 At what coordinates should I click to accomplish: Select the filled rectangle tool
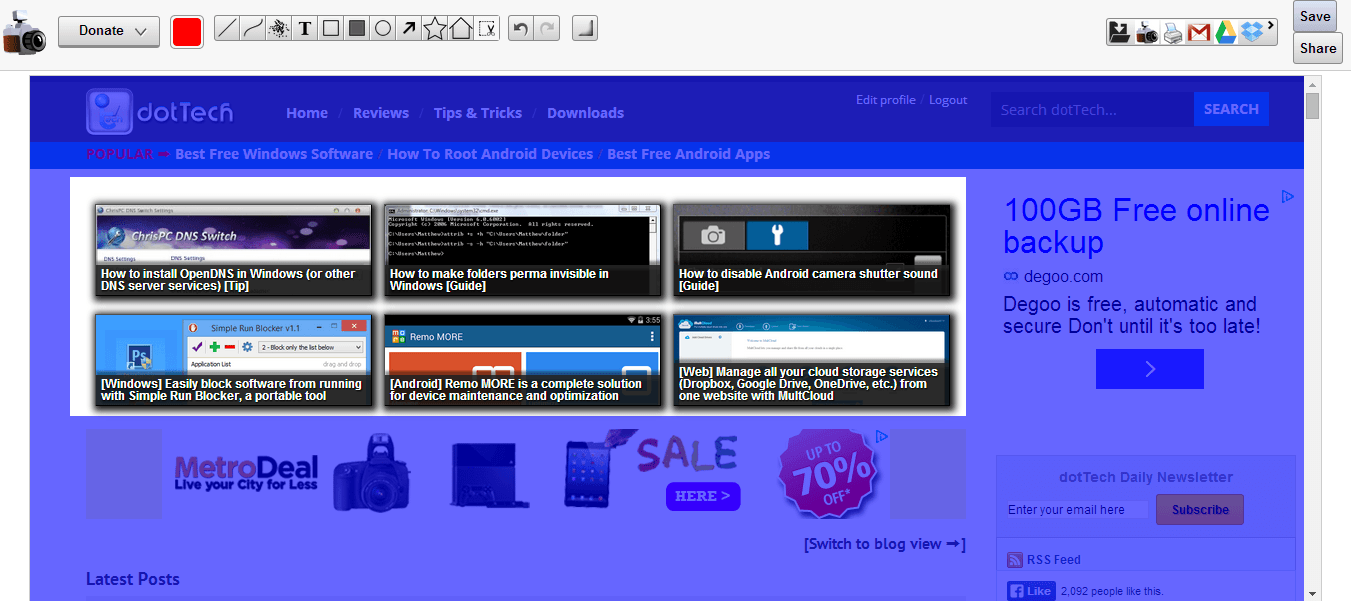(356, 30)
